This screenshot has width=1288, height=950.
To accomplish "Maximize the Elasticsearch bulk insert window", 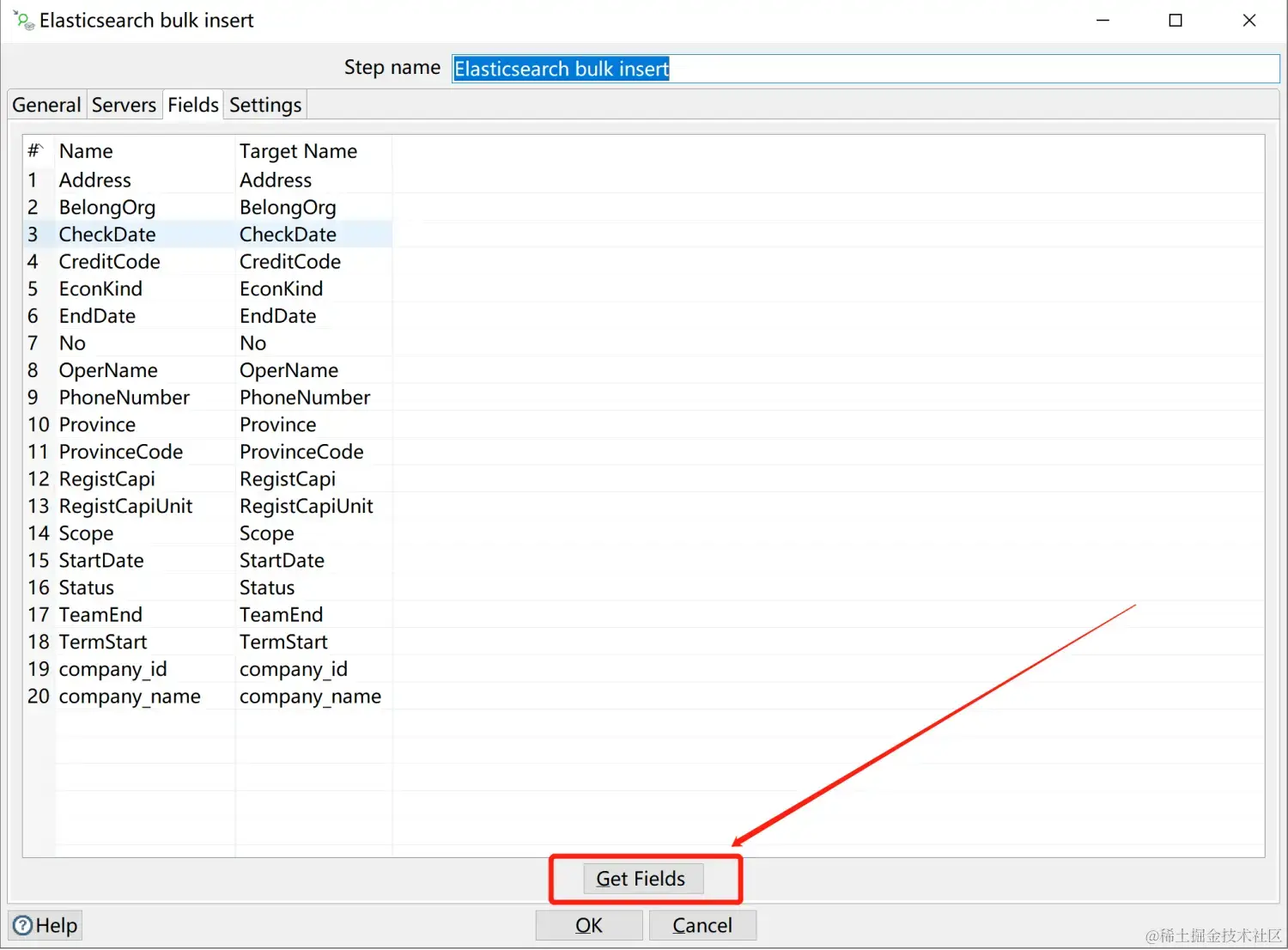I will [x=1176, y=20].
